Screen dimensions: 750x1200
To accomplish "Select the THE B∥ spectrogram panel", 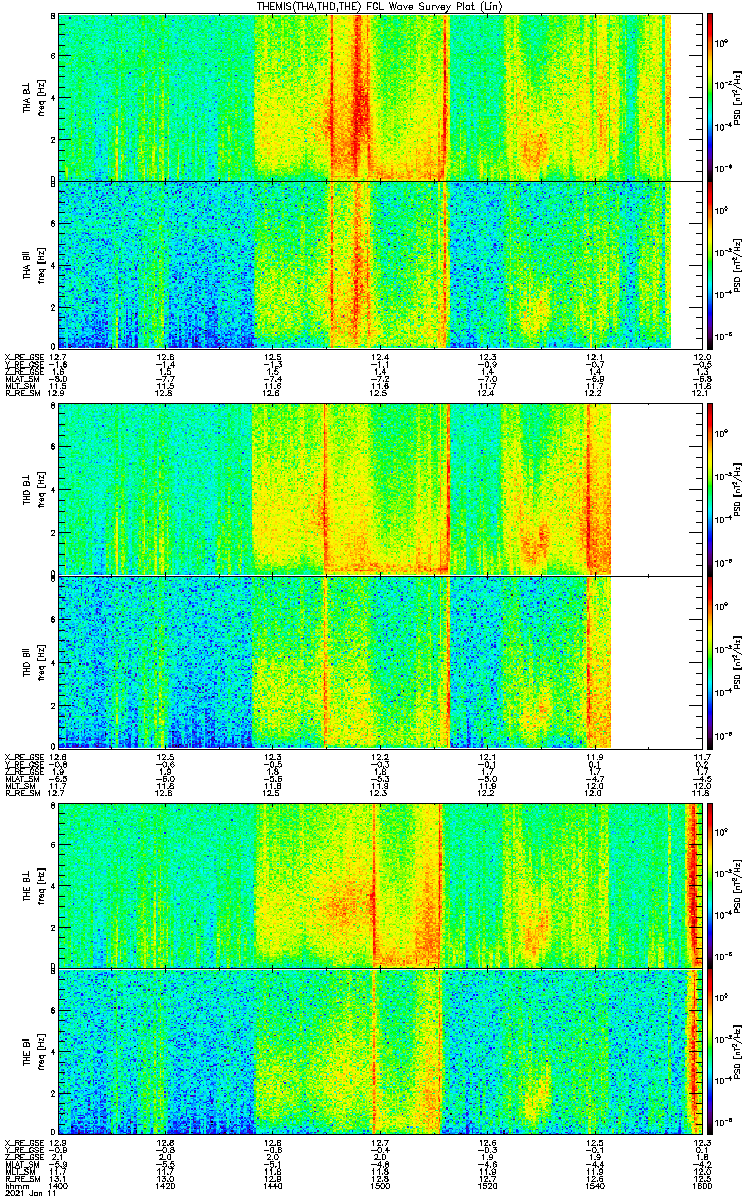I will click(x=380, y=1051).
